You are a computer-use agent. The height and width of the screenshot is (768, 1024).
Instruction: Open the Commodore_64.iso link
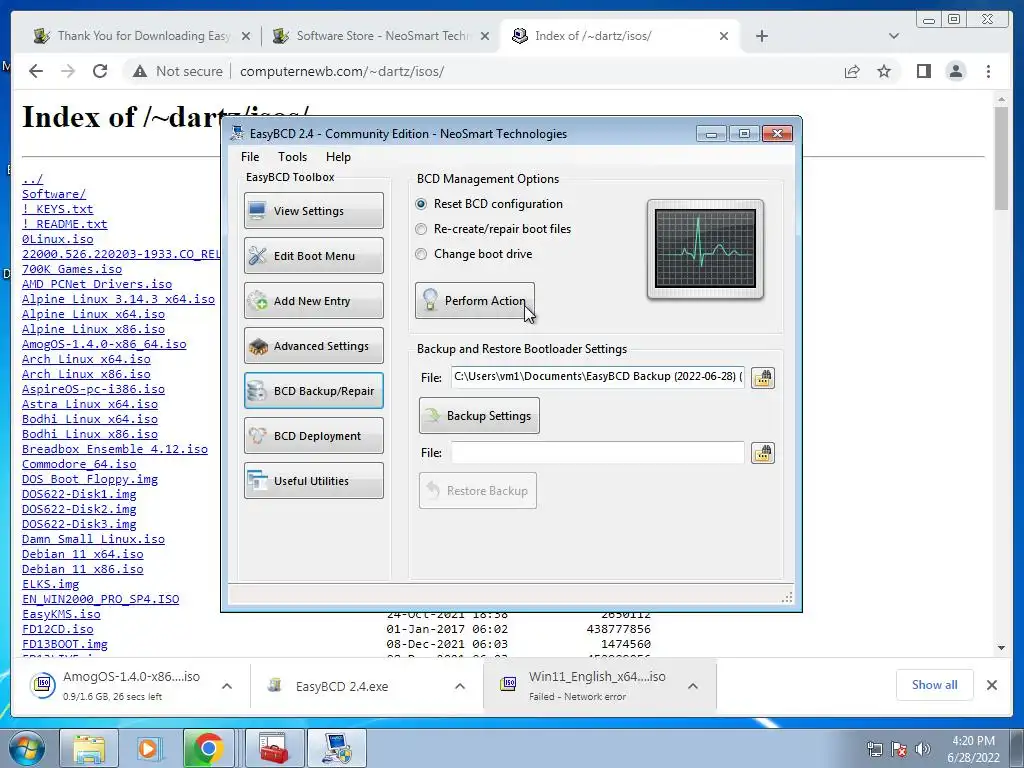[x=79, y=464]
